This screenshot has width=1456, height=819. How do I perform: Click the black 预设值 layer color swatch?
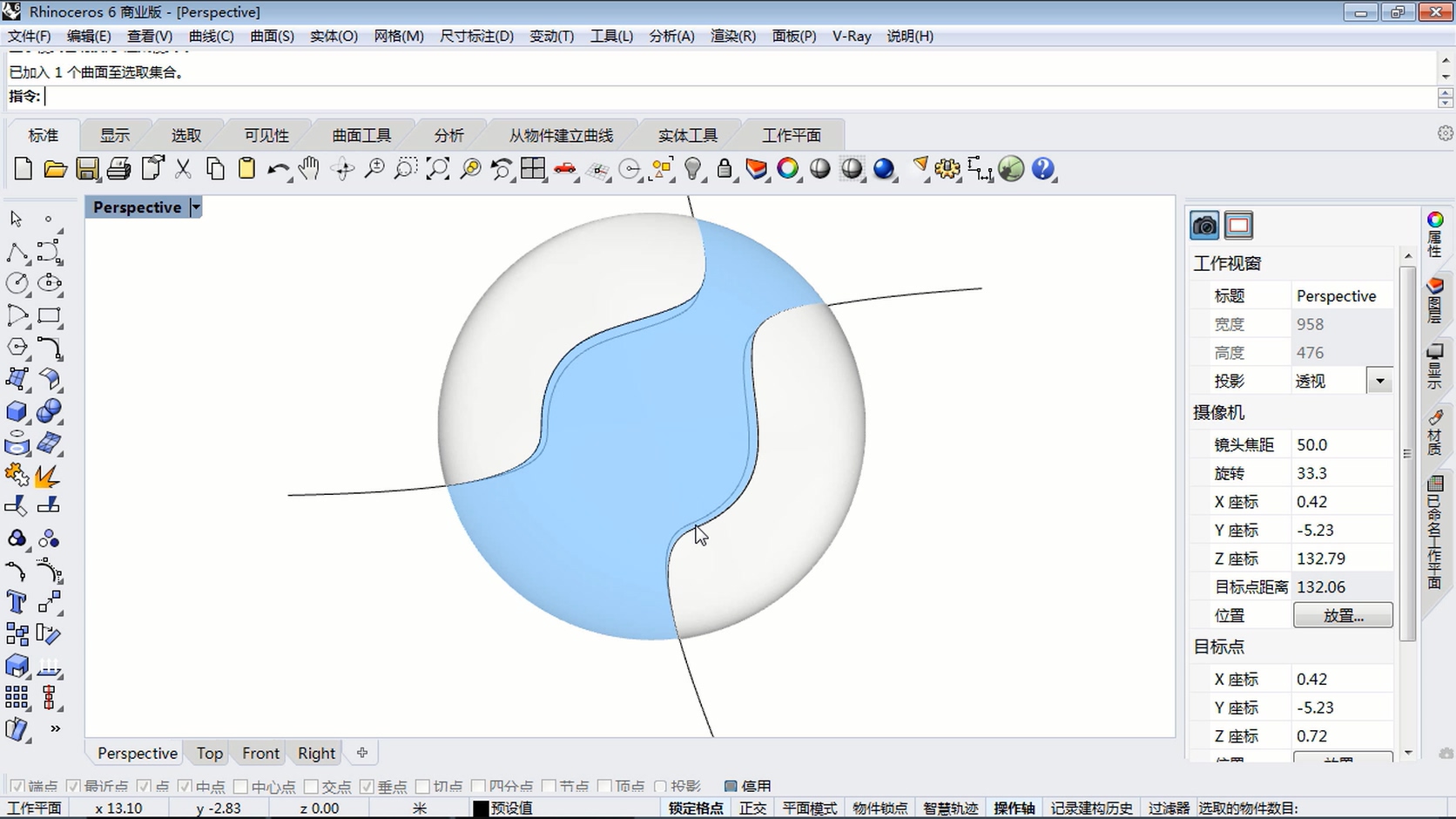(480, 808)
